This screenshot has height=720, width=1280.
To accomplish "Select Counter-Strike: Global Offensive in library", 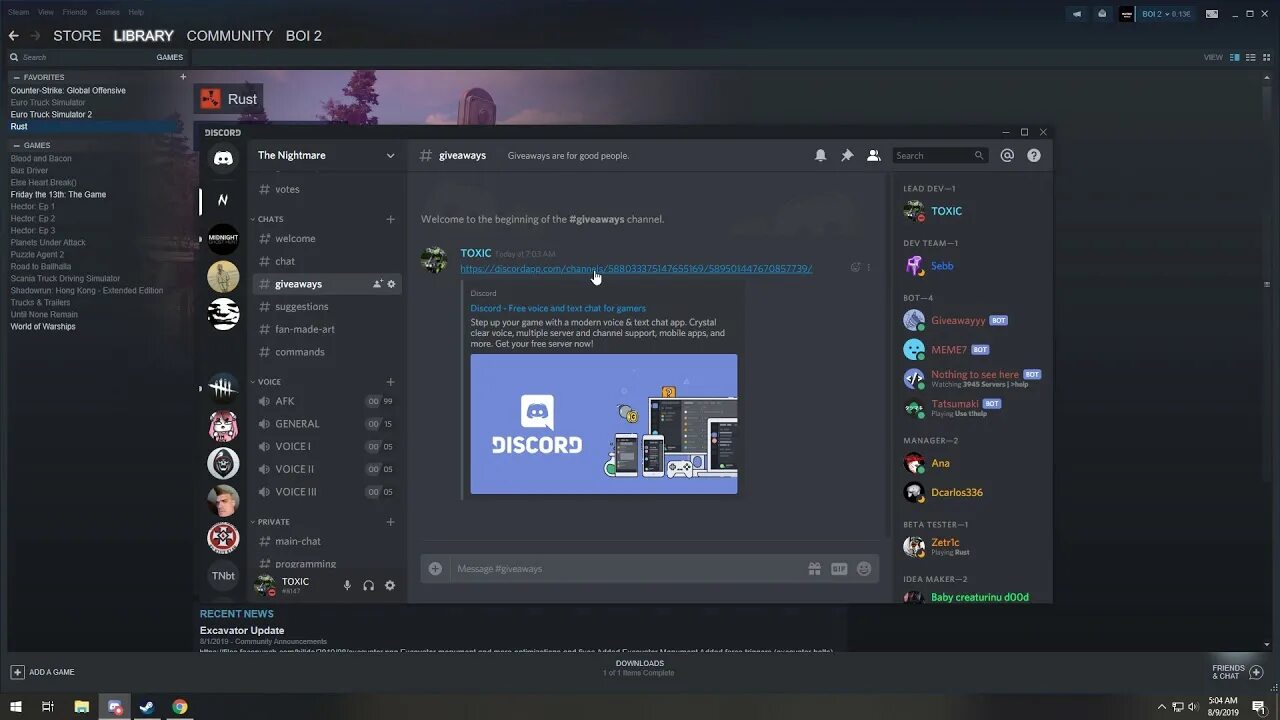I will click(68, 90).
